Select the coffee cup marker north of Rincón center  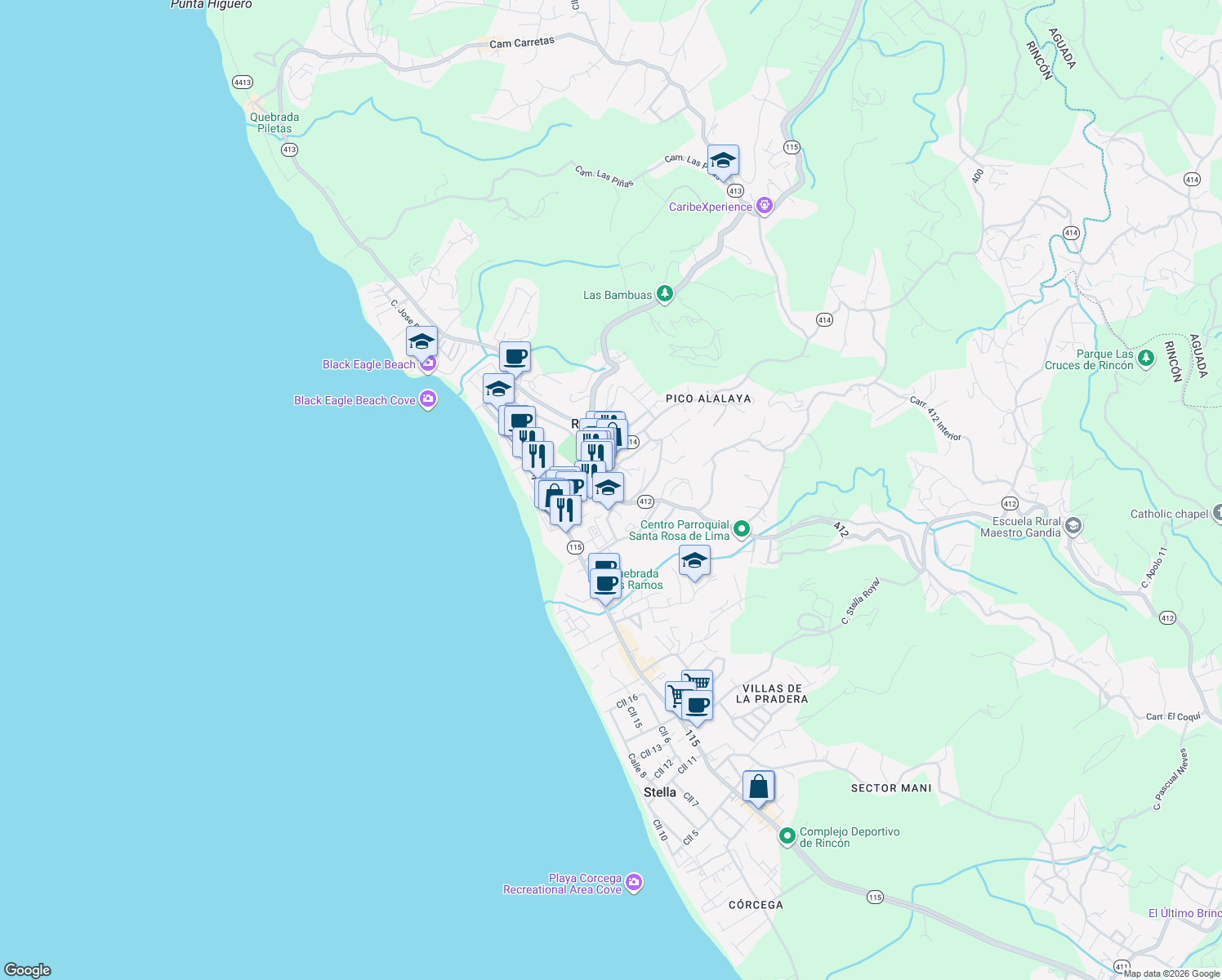515,355
